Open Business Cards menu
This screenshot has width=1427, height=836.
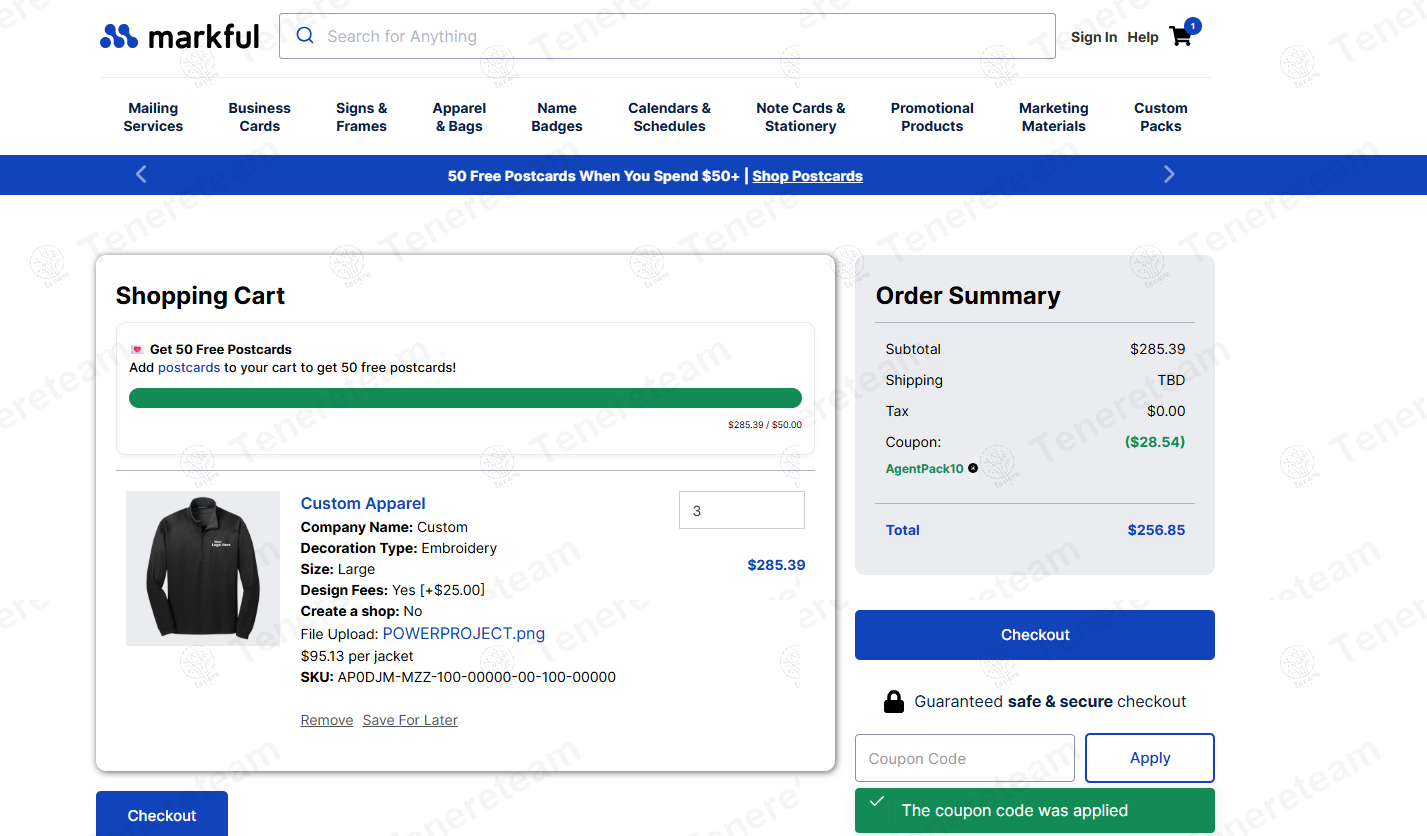(260, 117)
